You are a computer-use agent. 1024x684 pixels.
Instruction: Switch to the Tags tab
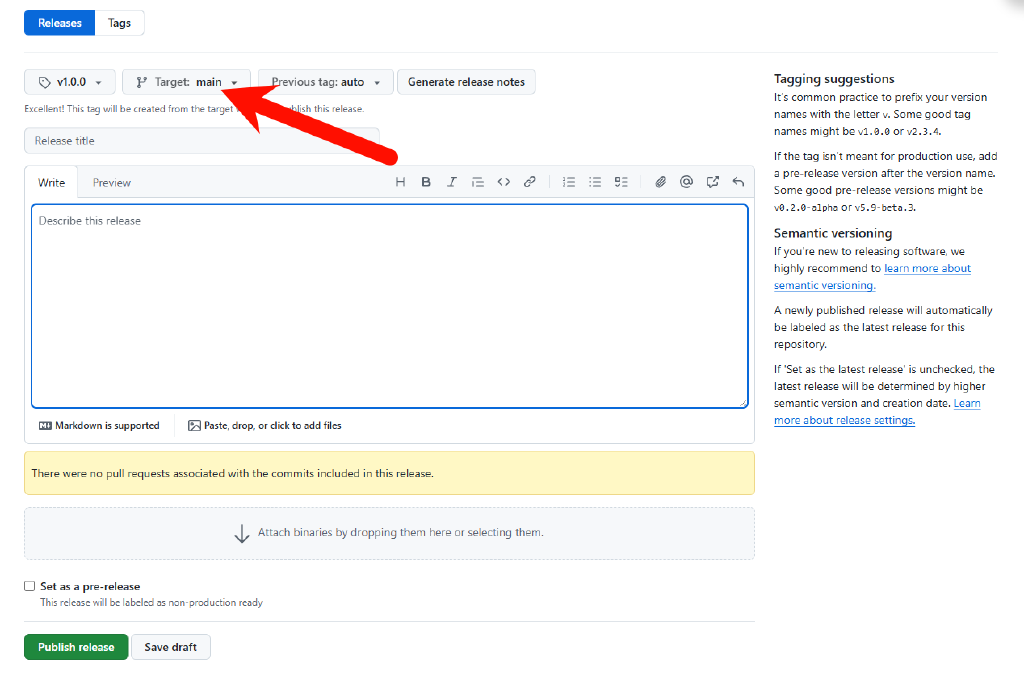[119, 22]
